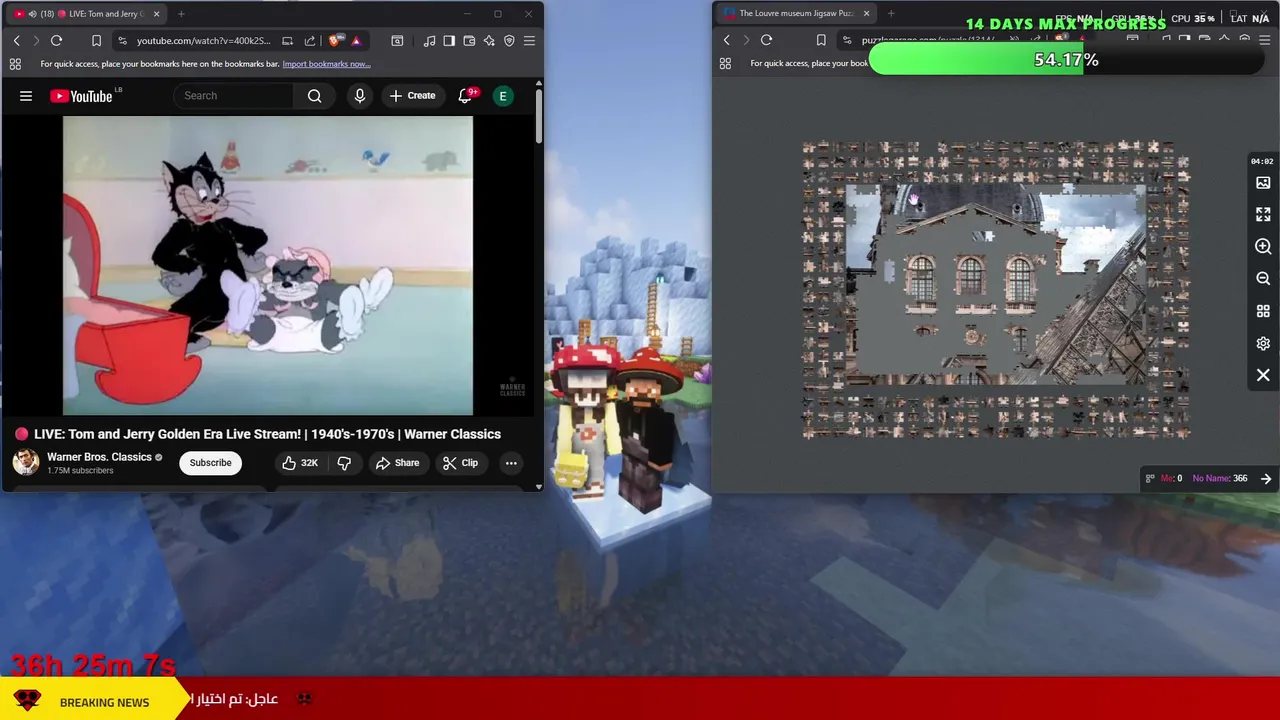
Task: Start voice search with microphone icon
Action: pos(360,96)
